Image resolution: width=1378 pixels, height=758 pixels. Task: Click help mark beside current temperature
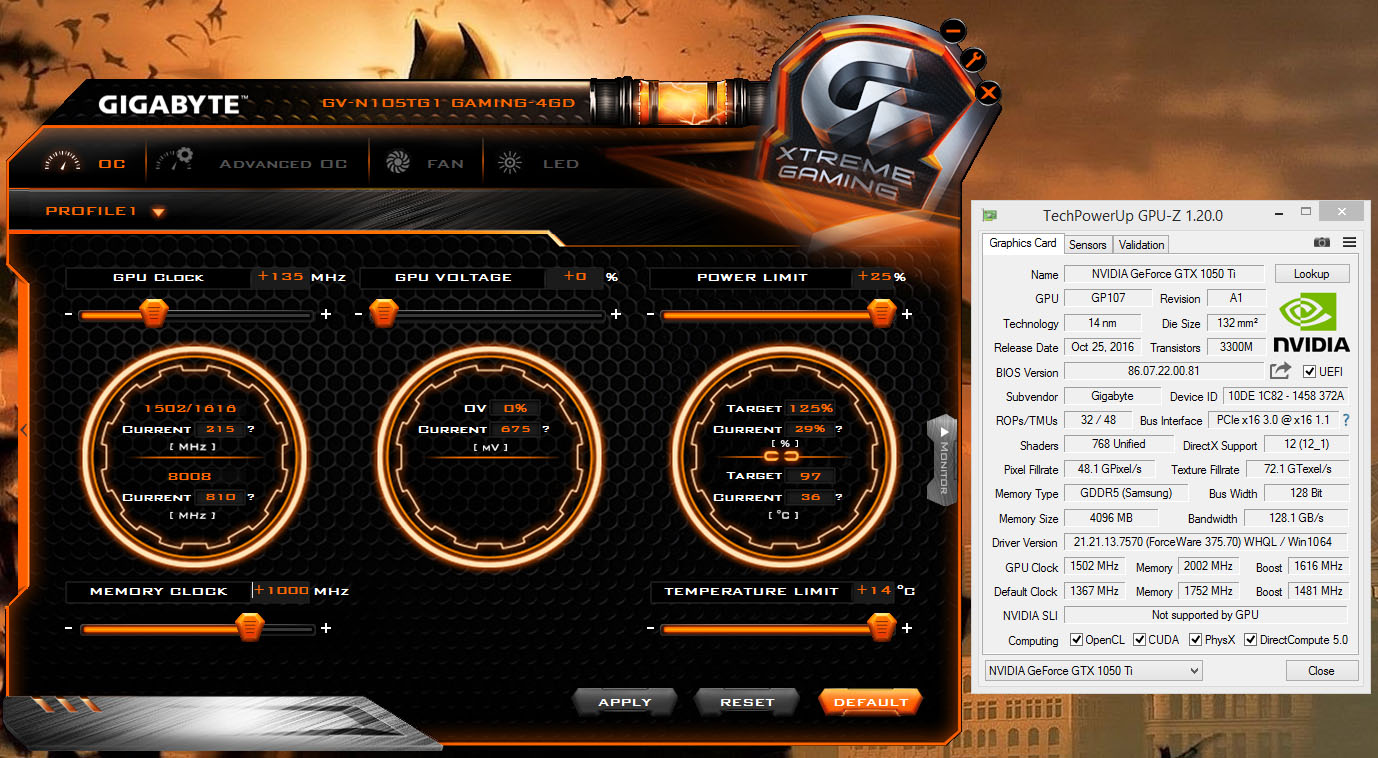click(841, 497)
